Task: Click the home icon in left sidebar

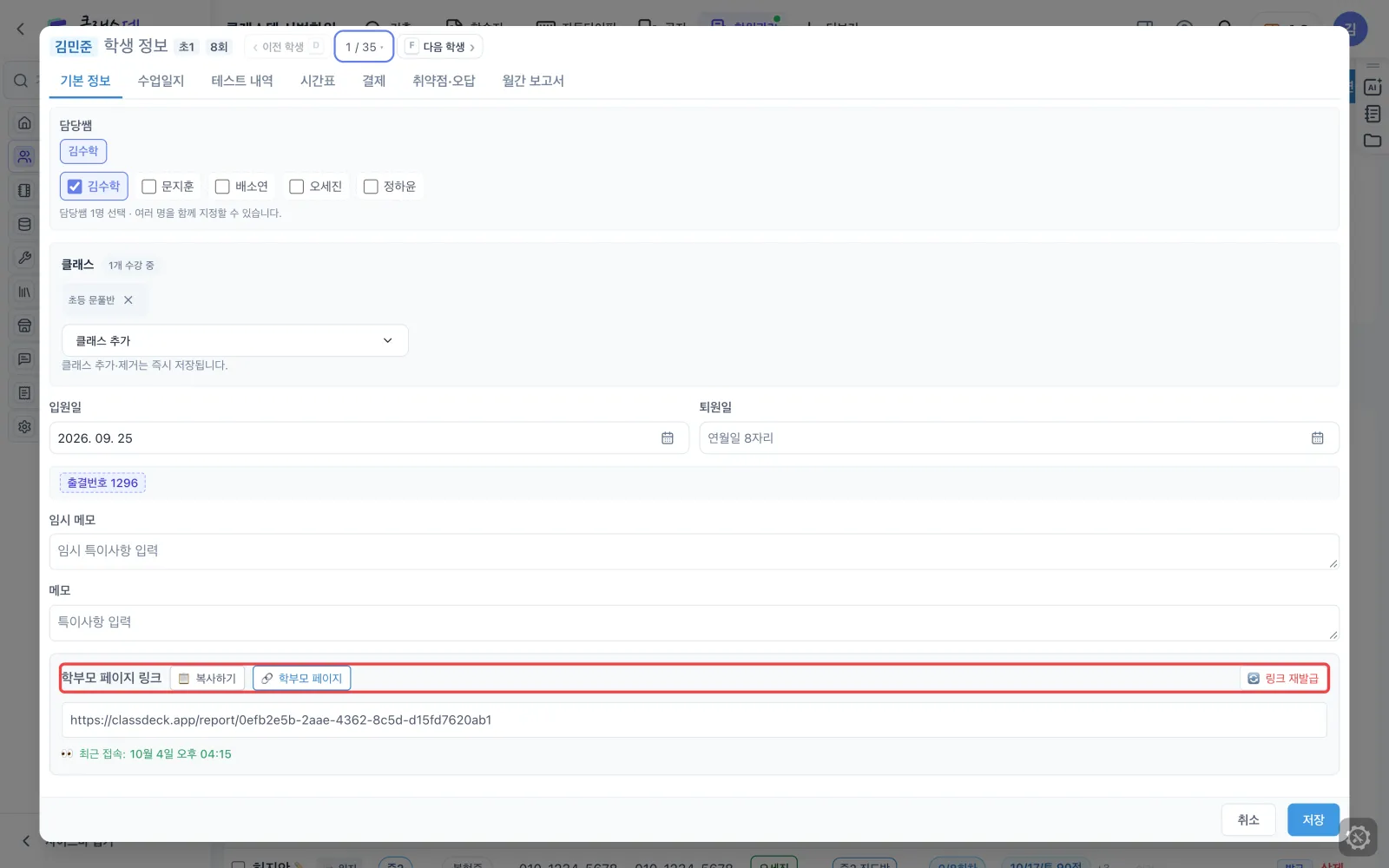Action: tap(24, 122)
